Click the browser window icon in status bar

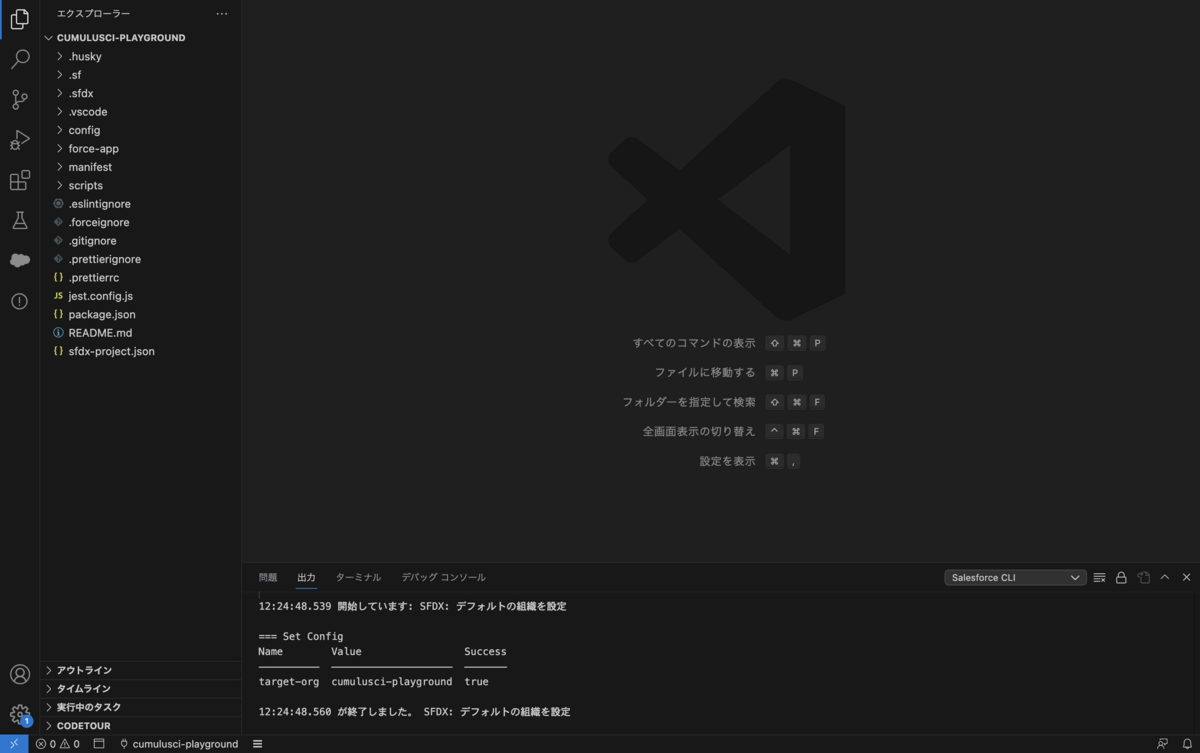pyautogui.click(x=99, y=744)
